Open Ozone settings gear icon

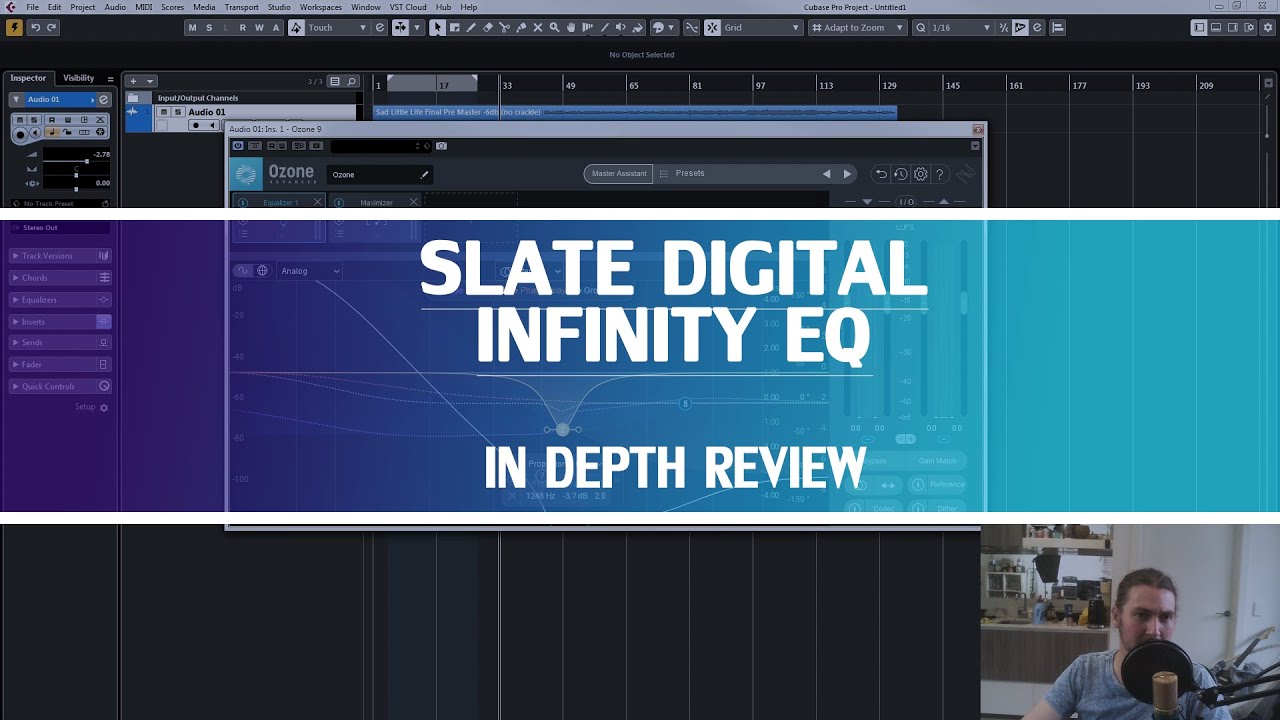tap(921, 174)
